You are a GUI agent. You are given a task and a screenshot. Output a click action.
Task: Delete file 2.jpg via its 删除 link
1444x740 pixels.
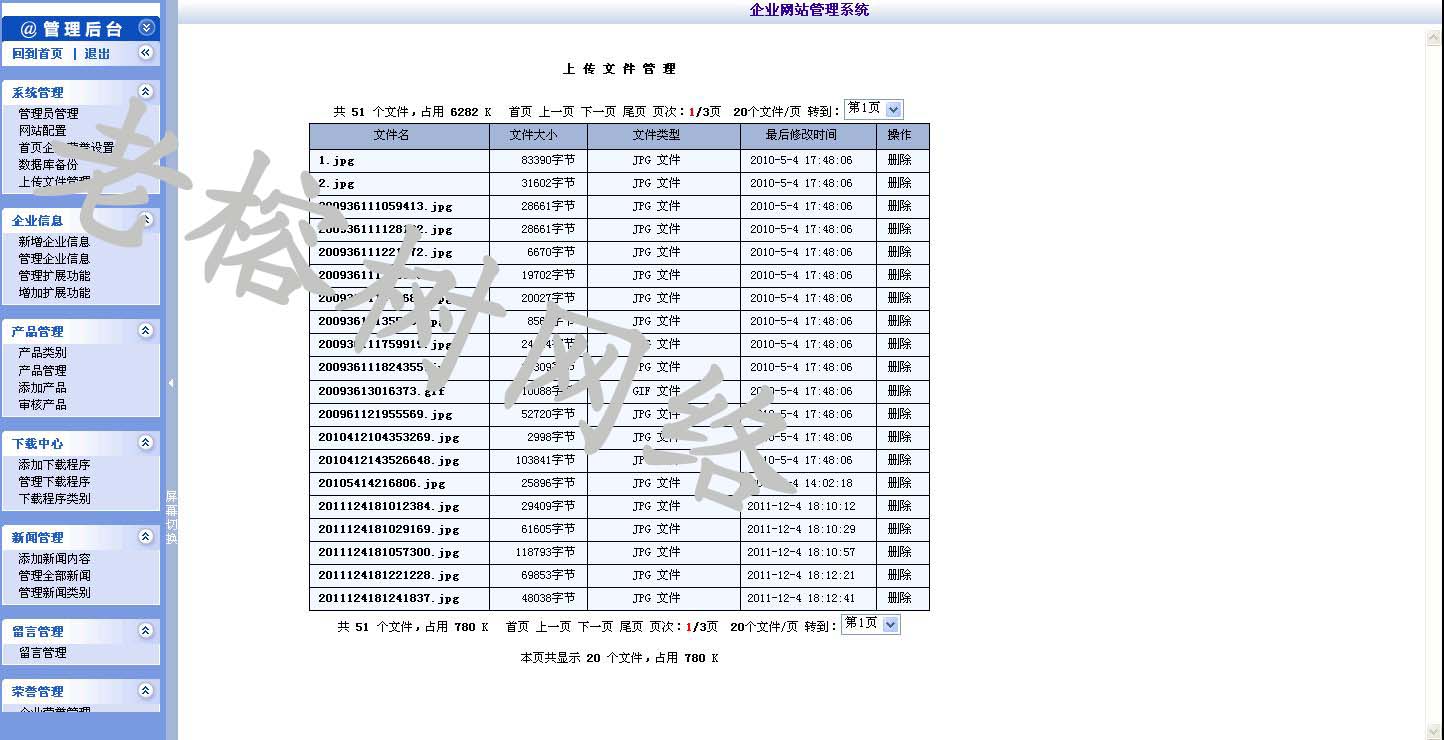tap(899, 183)
